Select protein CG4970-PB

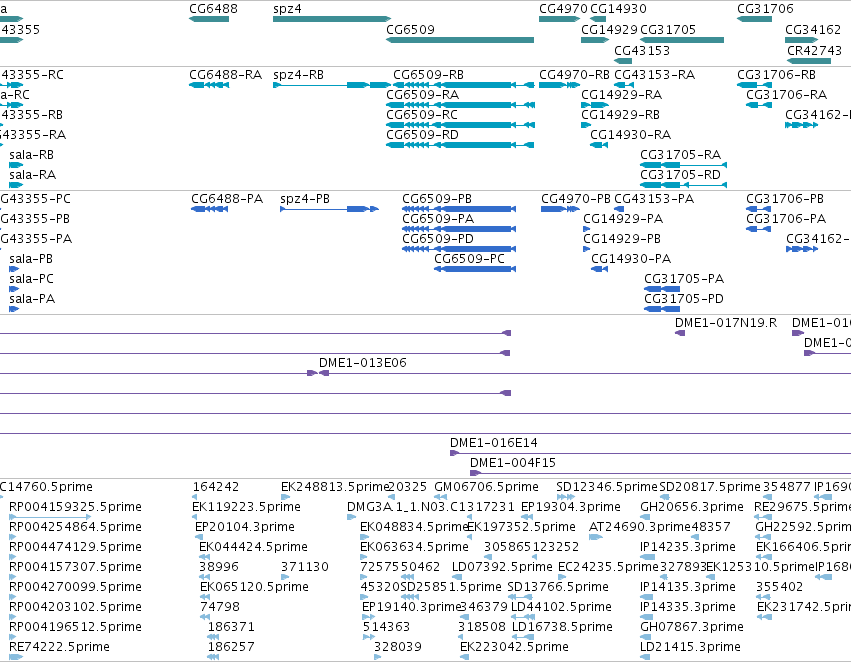pos(576,199)
